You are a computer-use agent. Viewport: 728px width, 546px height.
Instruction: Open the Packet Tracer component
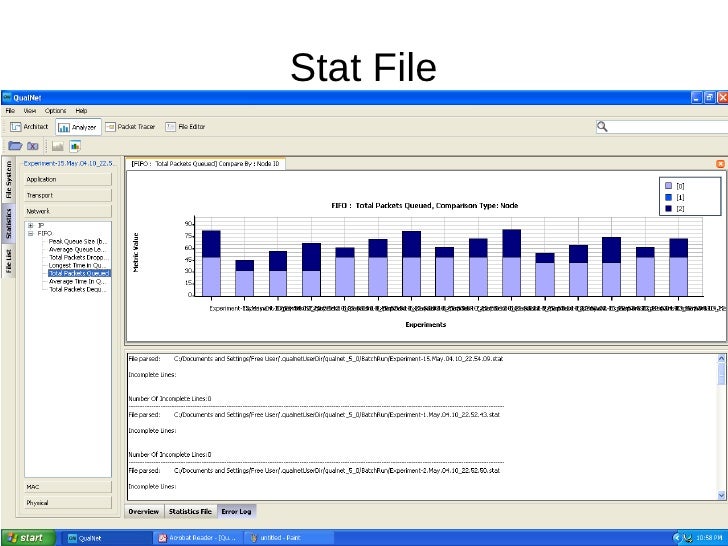[x=130, y=126]
